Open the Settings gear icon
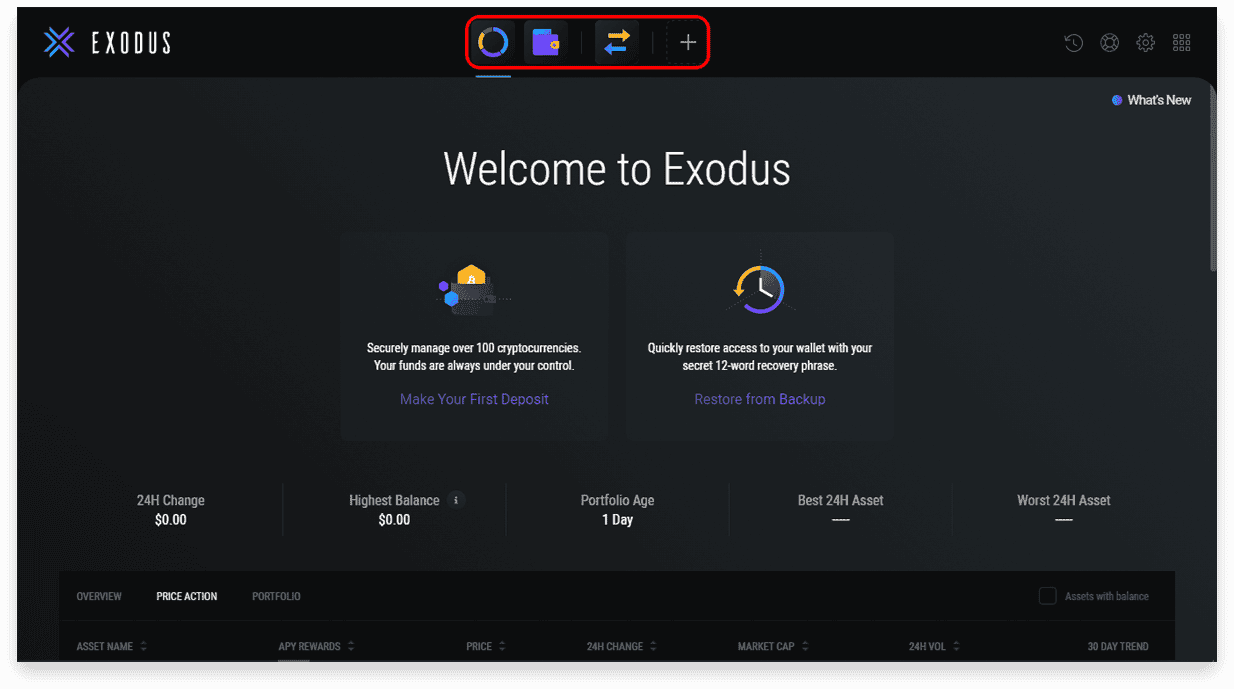Image resolution: width=1234 pixels, height=689 pixels. click(1146, 43)
